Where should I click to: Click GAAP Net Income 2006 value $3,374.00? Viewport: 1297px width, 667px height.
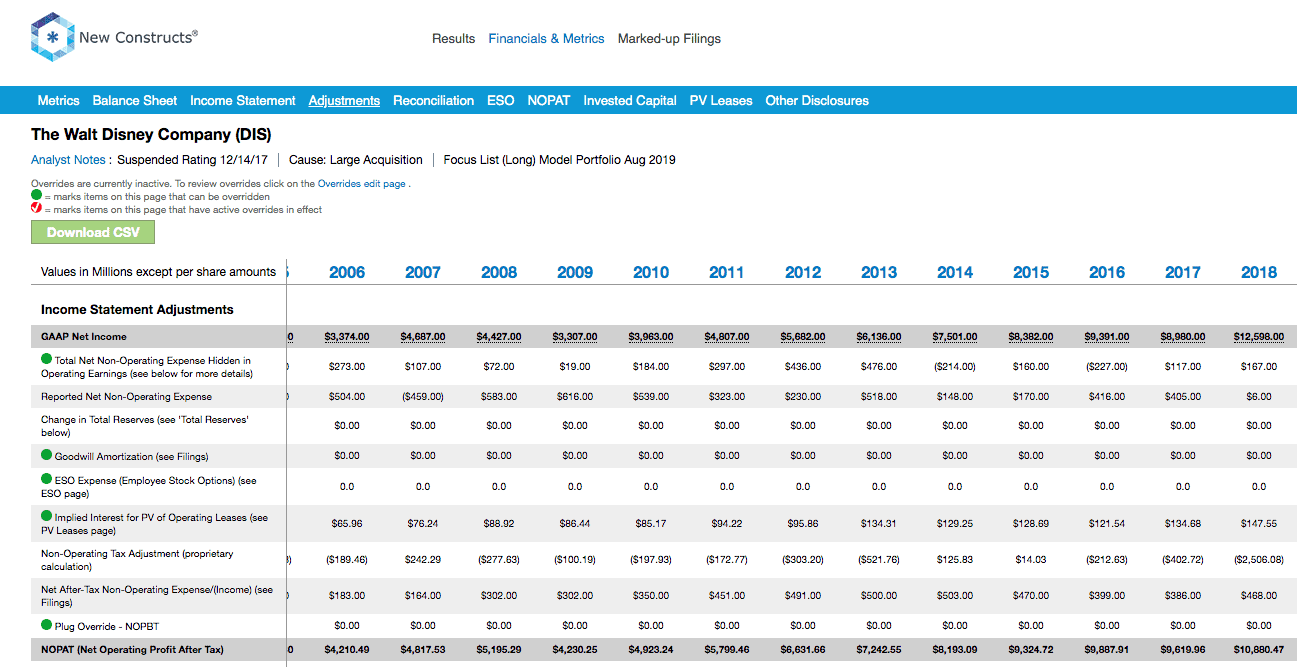pos(347,337)
